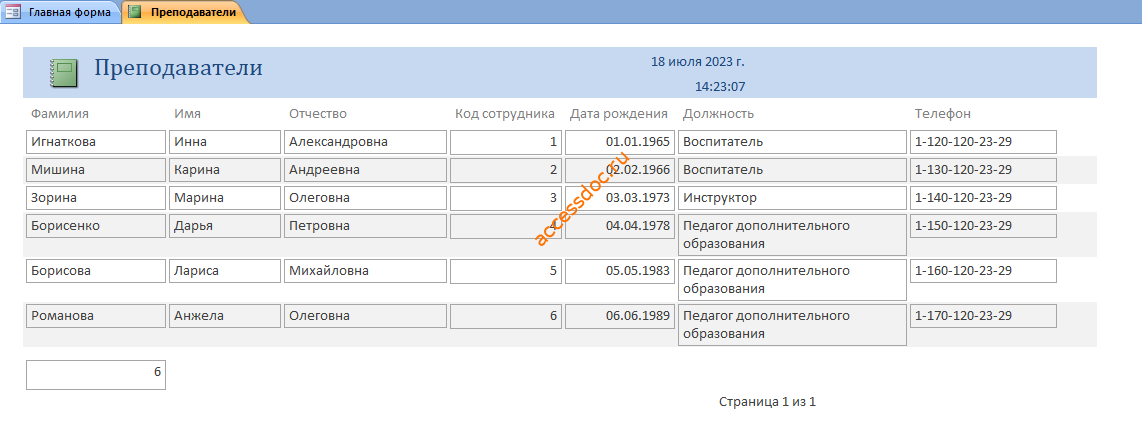Click the record count total box
The height and width of the screenshot is (436, 1142).
tap(96, 375)
